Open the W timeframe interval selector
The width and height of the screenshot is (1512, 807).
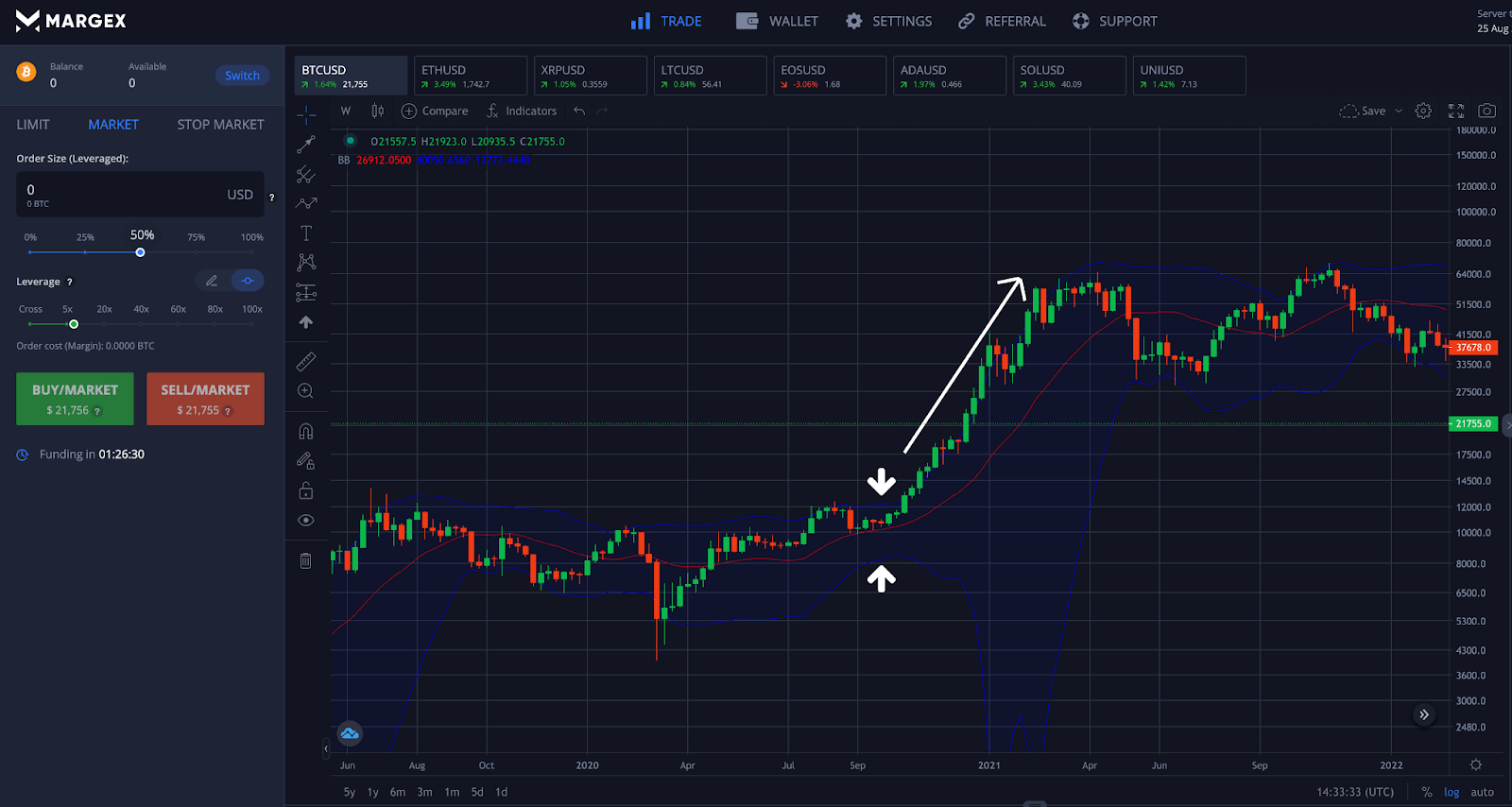click(346, 111)
